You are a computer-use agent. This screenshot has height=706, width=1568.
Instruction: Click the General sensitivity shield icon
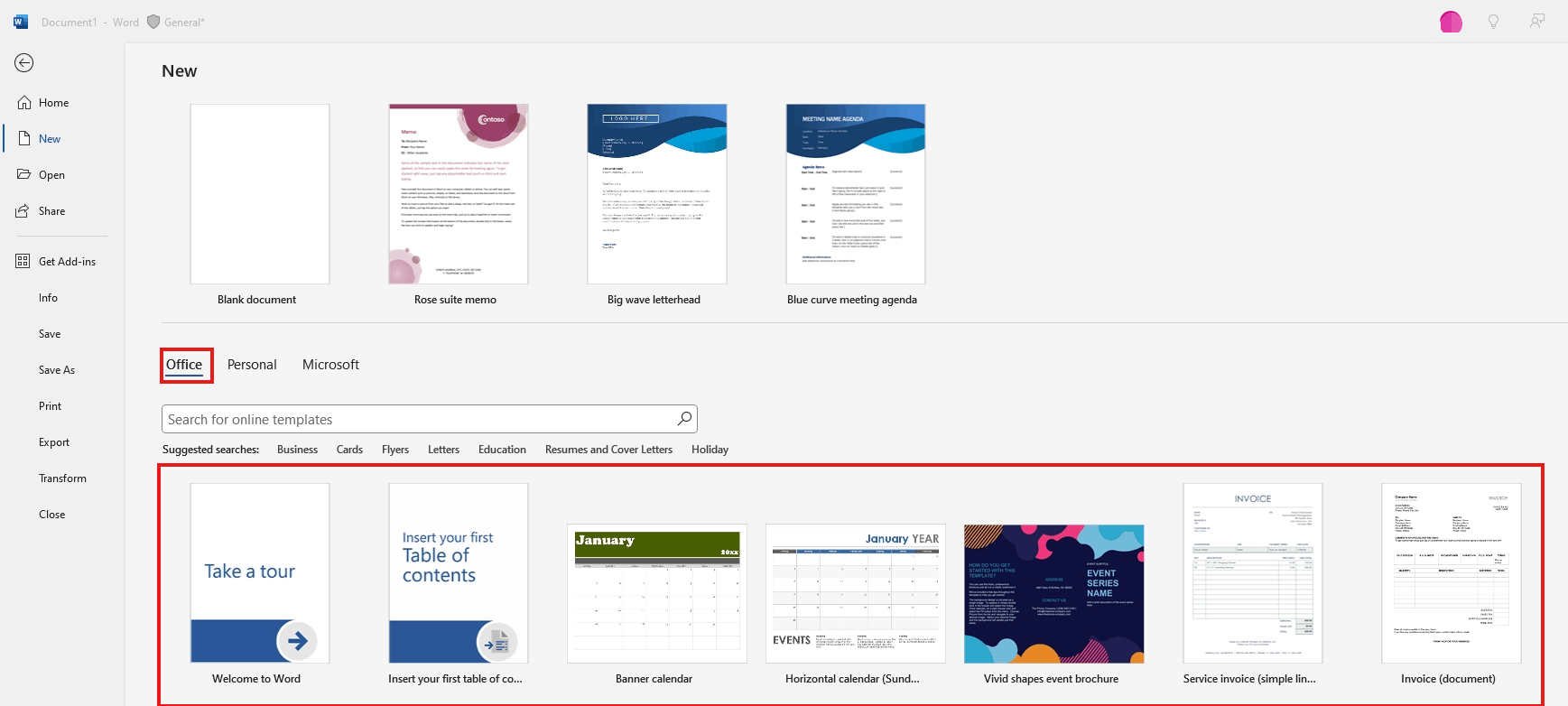coord(153,22)
